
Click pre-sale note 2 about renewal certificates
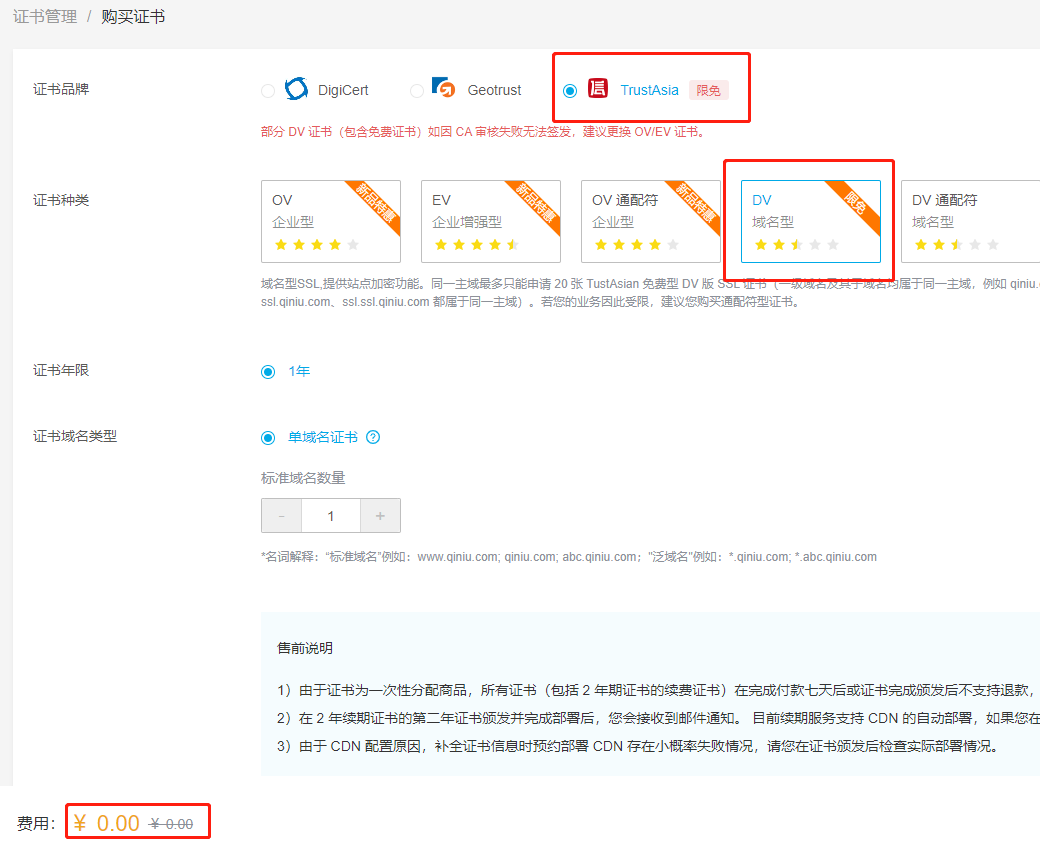pyautogui.click(x=659, y=718)
